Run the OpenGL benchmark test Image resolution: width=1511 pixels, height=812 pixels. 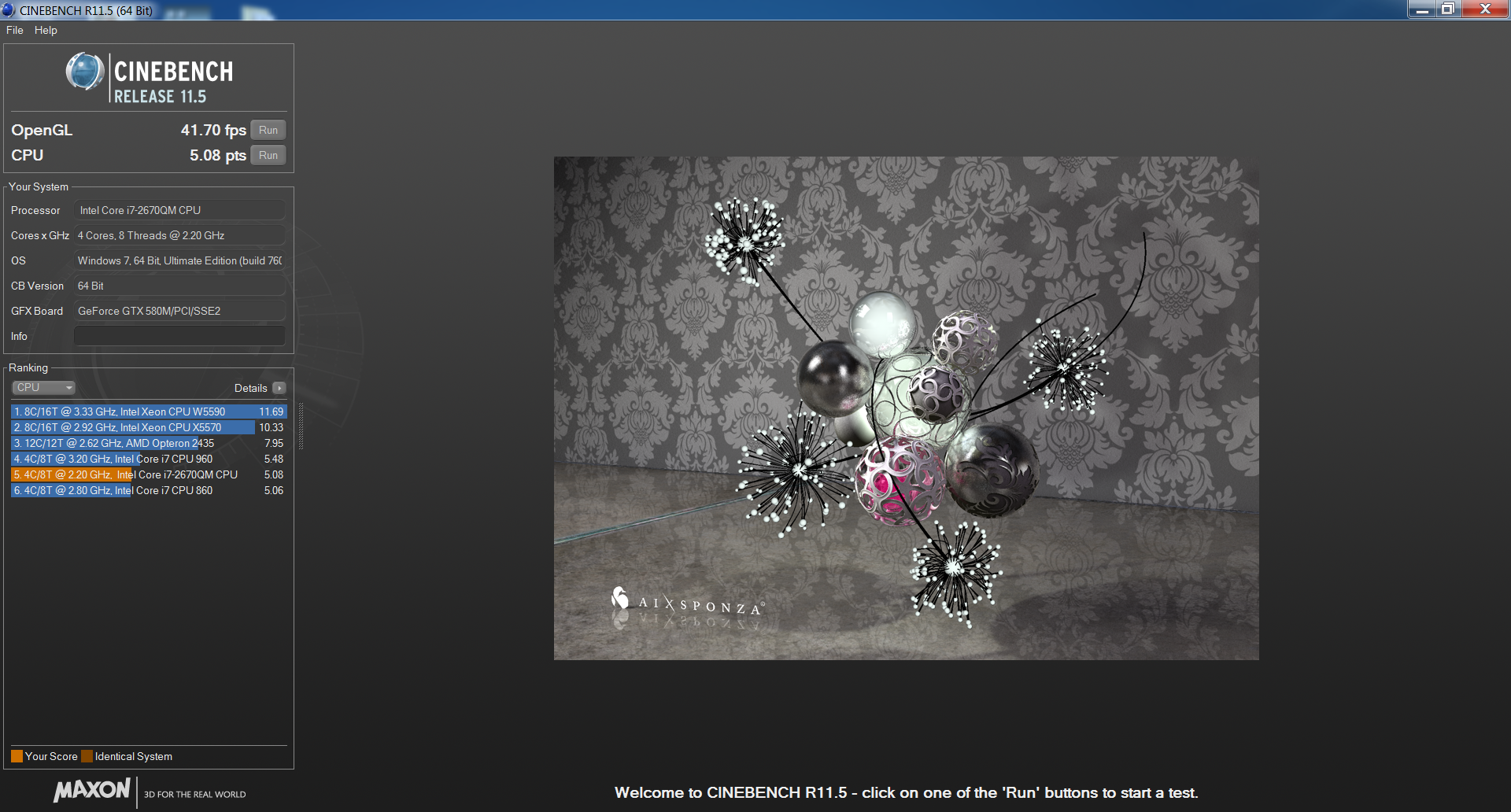point(268,130)
